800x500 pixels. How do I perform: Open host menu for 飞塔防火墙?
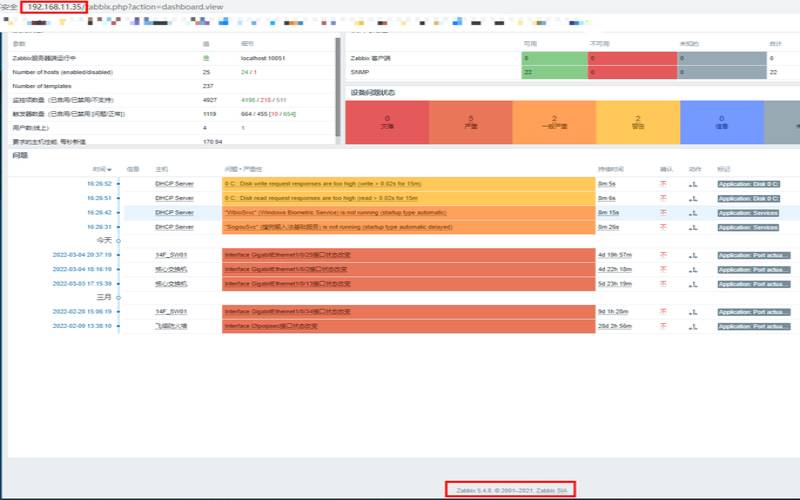point(170,326)
